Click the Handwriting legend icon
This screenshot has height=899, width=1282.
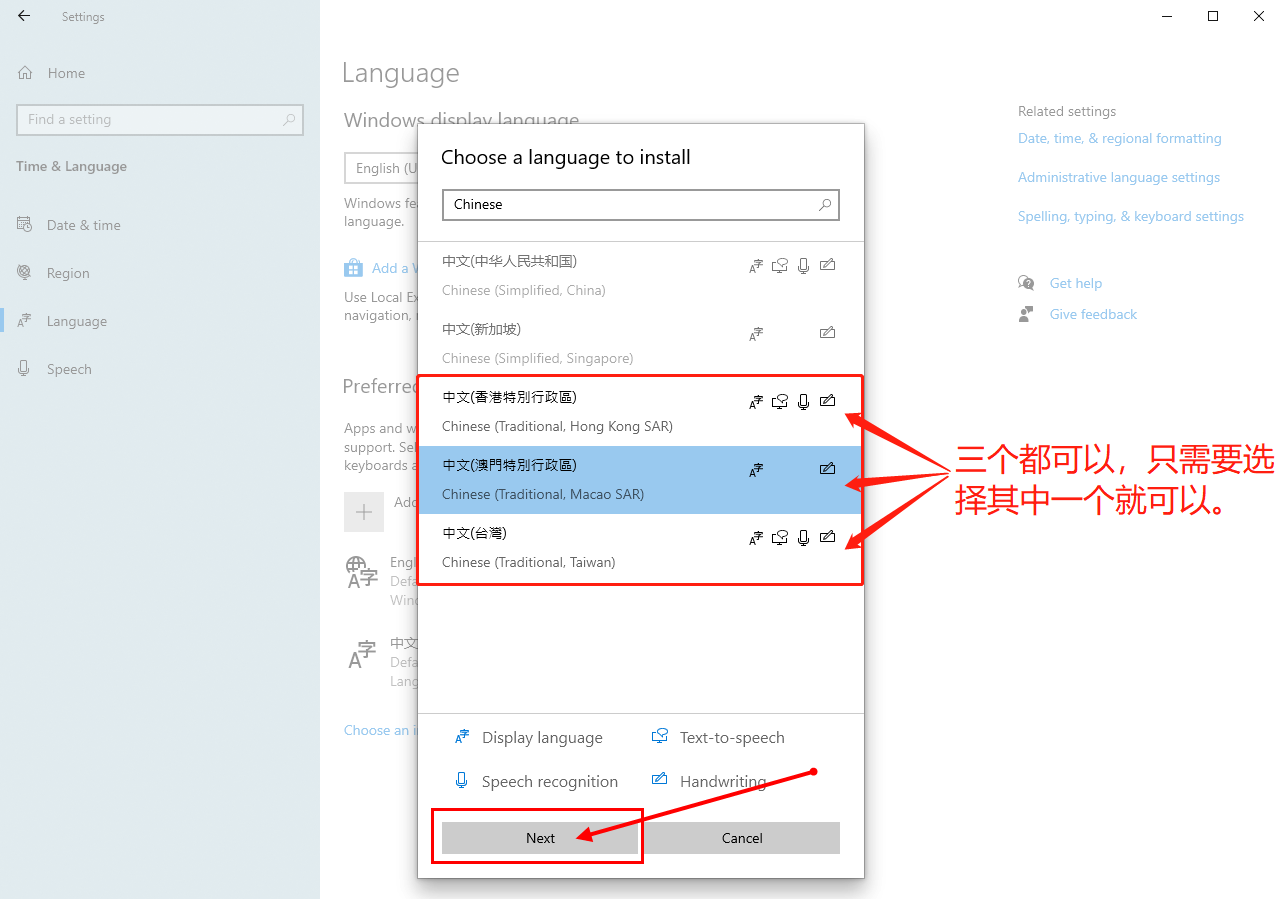pos(660,779)
